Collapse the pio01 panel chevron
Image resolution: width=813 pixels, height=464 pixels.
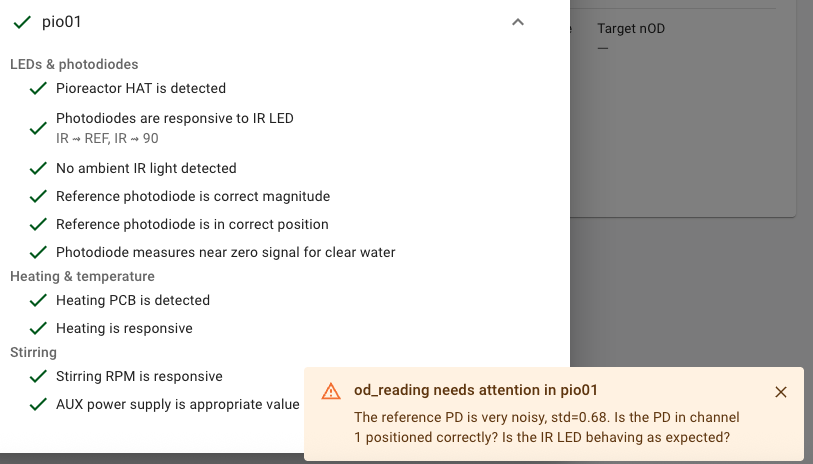tap(518, 22)
